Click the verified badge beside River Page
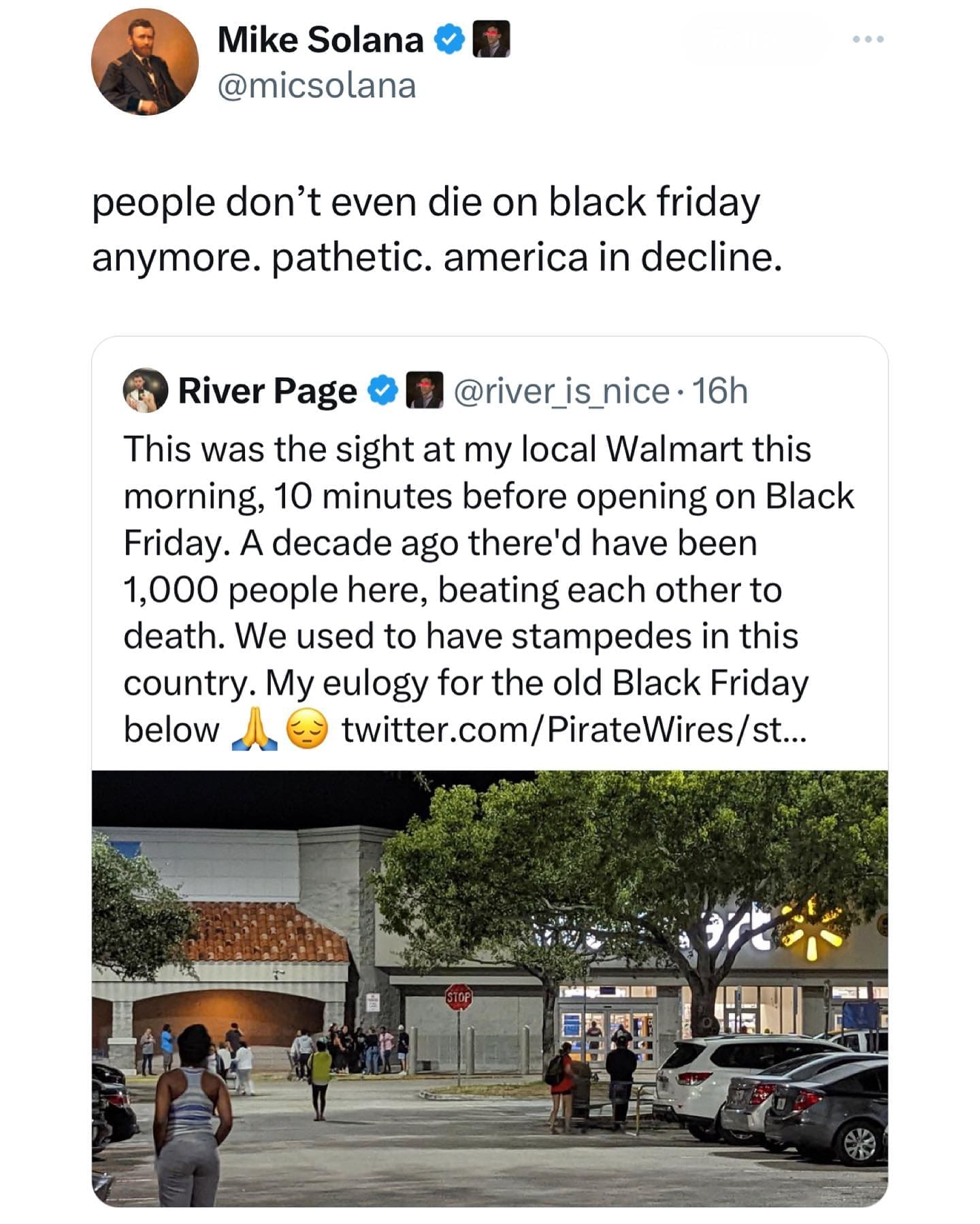The height and width of the screenshot is (1224, 980). tap(383, 391)
